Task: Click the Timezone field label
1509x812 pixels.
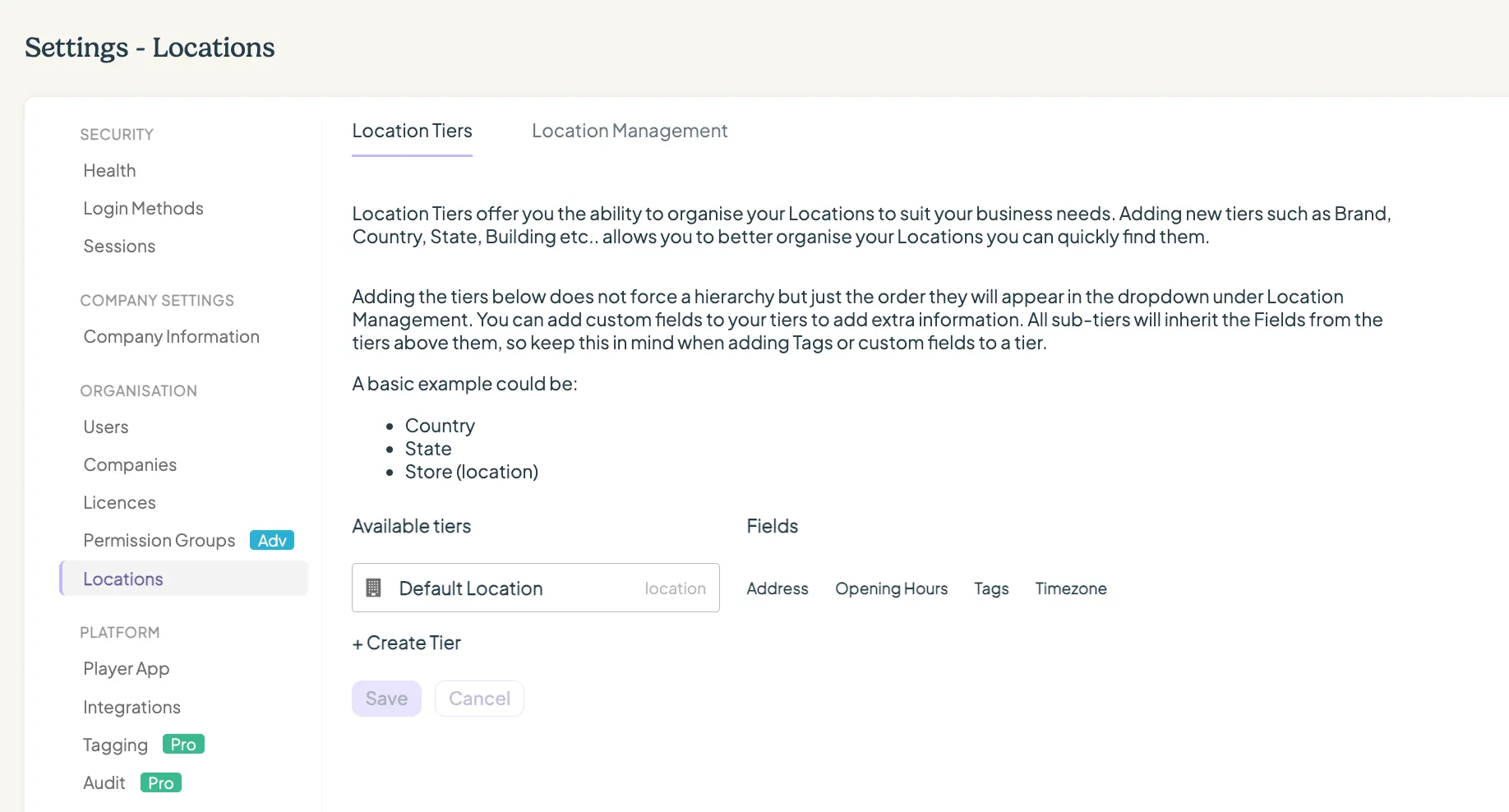Action: click(1071, 588)
